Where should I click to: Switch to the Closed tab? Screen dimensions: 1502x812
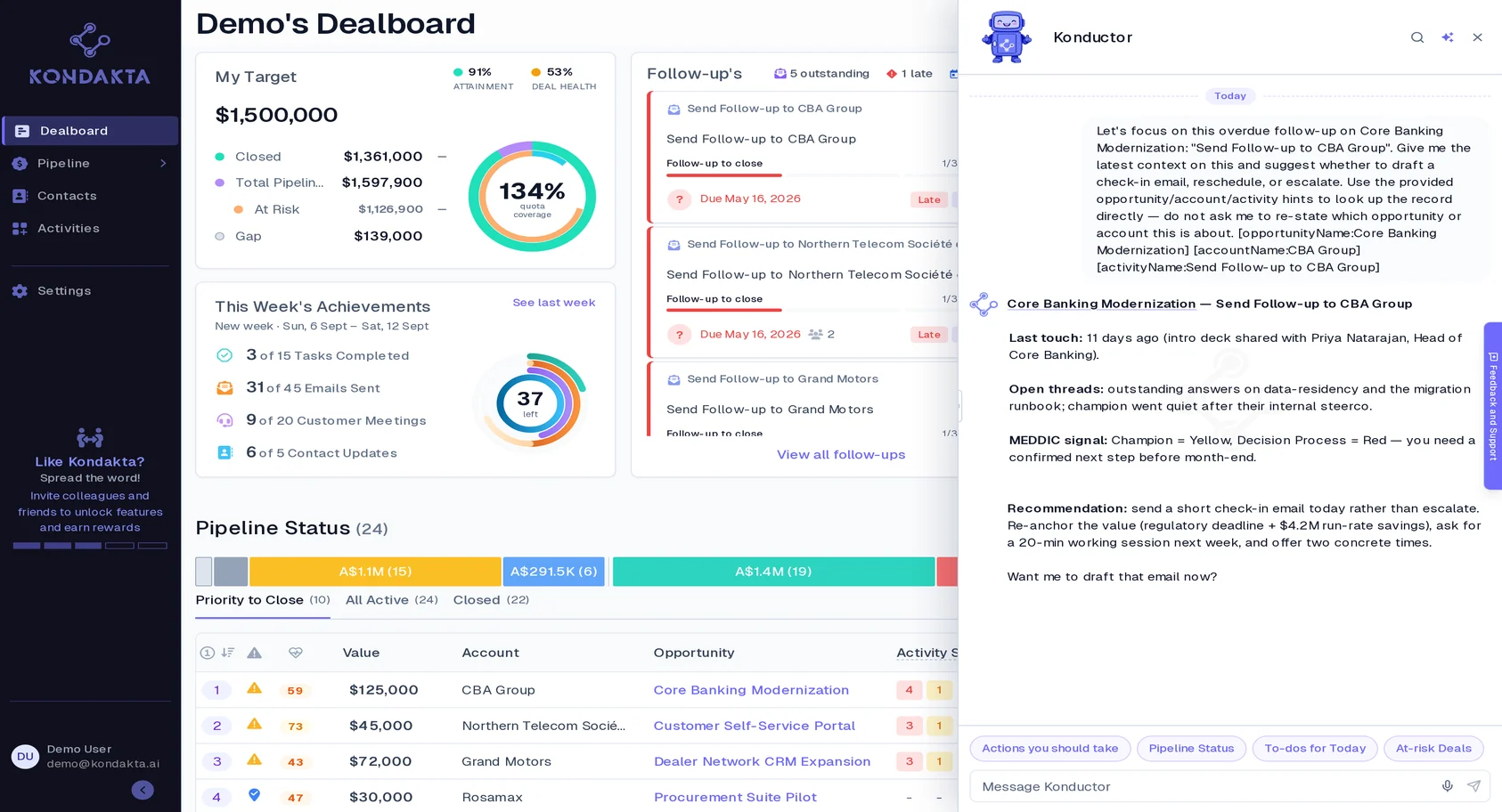(491, 600)
